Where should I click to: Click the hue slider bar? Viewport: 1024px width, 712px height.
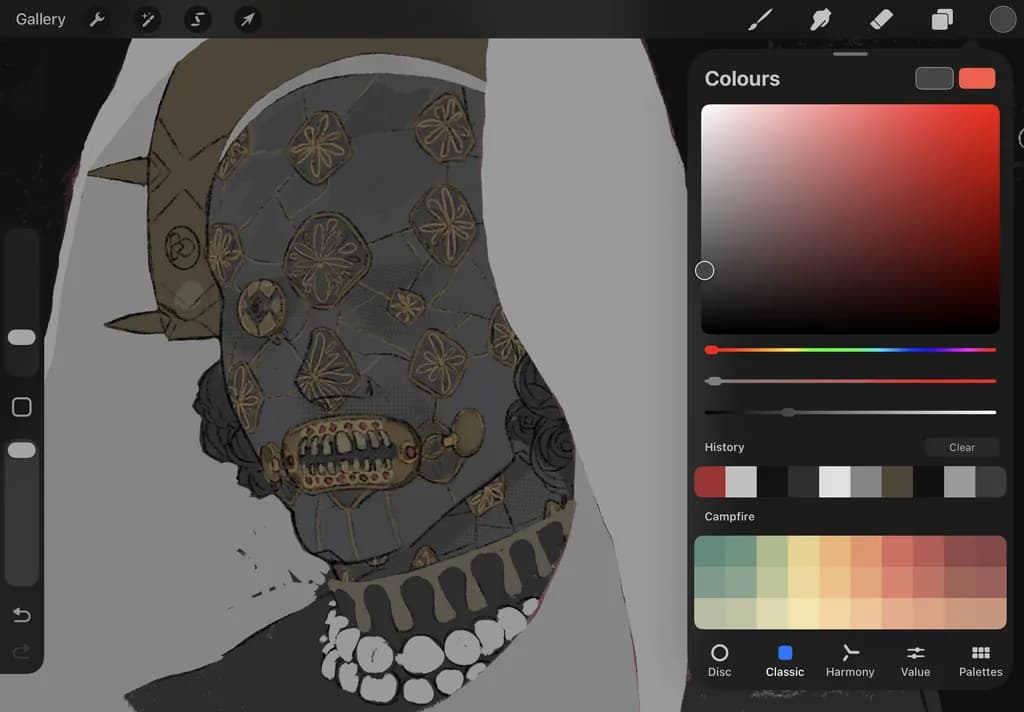pyautogui.click(x=850, y=350)
